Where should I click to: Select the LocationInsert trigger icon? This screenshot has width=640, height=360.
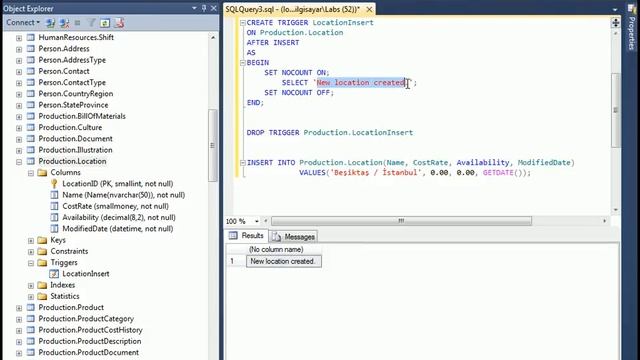point(54,274)
